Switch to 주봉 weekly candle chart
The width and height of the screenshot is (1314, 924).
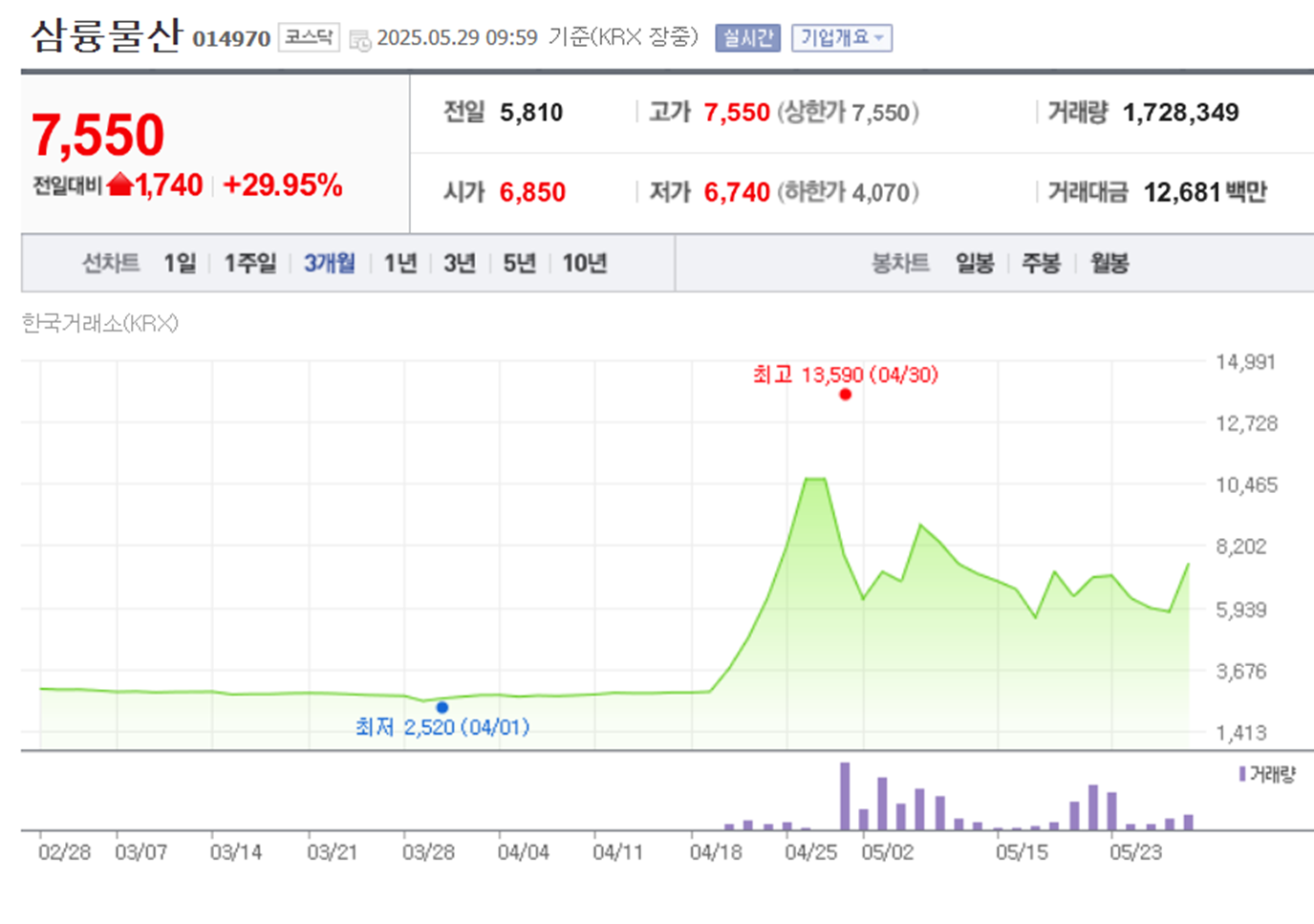click(1041, 263)
